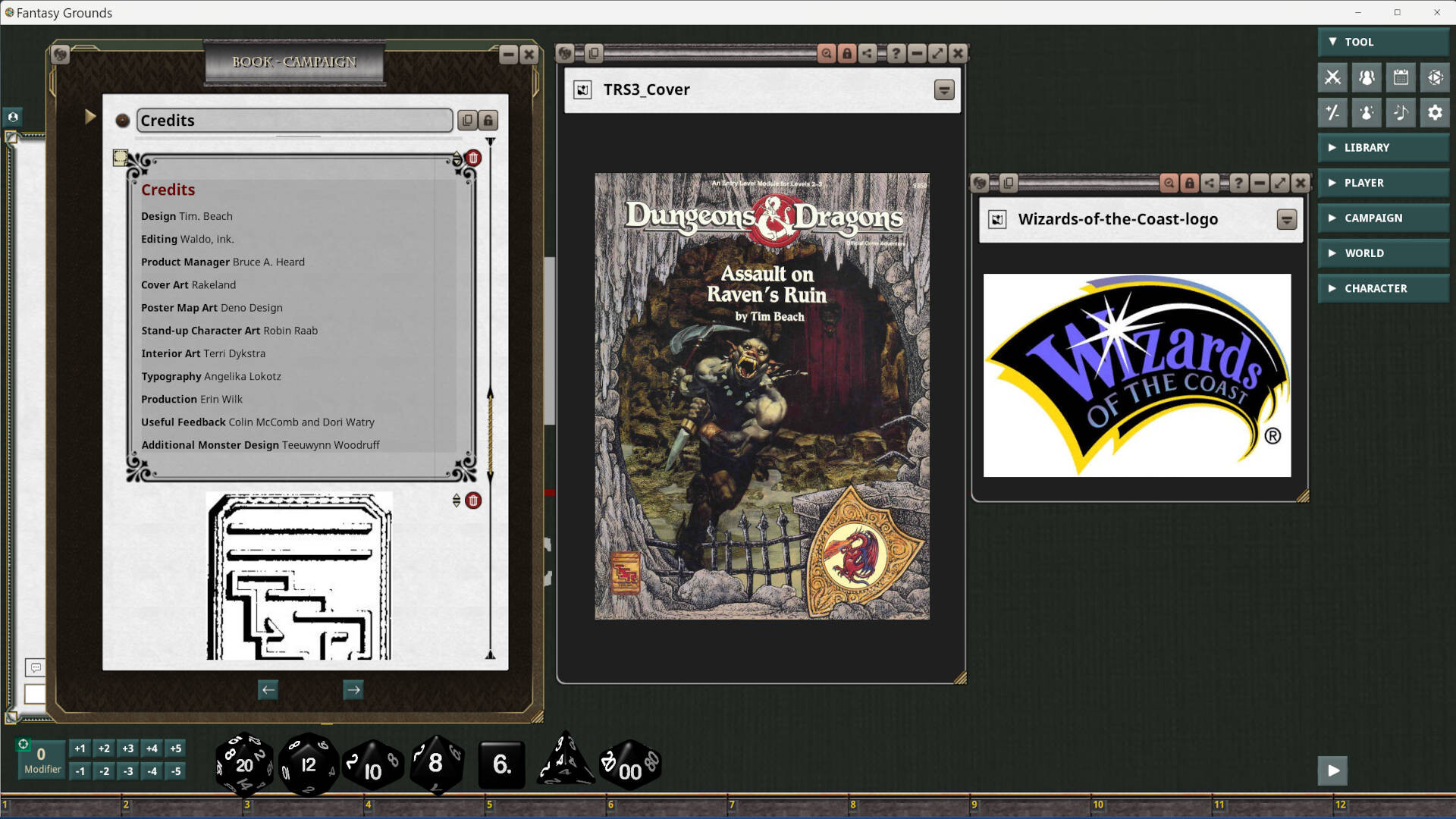The height and width of the screenshot is (819, 1456).
Task: Open the Modifiers tool with plus/minus icon
Action: click(x=1332, y=112)
